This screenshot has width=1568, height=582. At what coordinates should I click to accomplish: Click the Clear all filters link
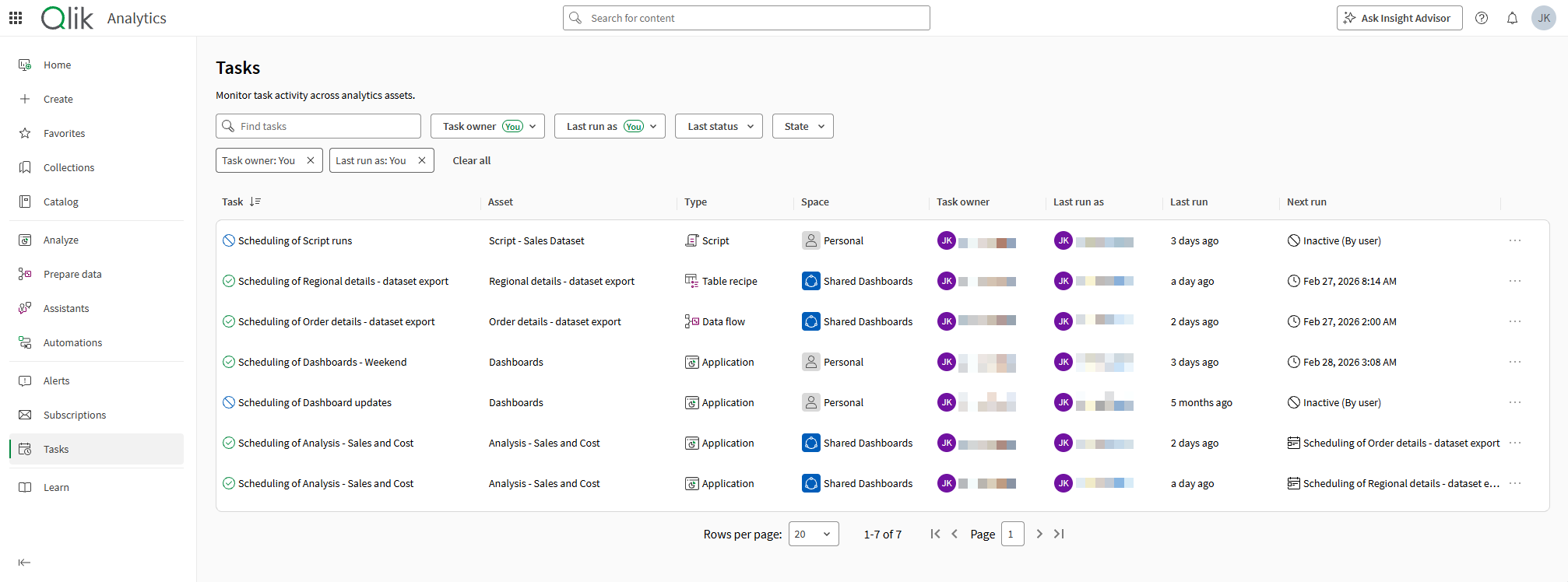(x=472, y=160)
